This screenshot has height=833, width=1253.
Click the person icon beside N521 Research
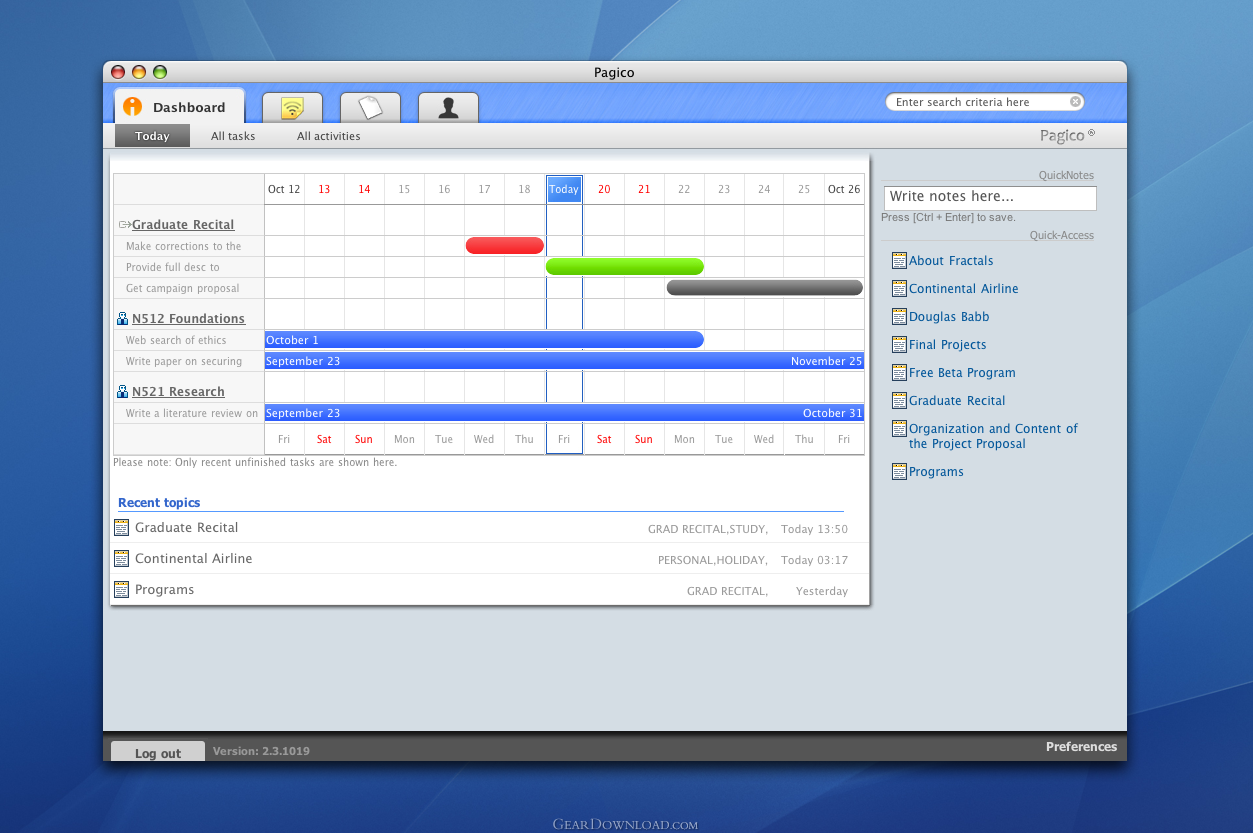[122, 392]
